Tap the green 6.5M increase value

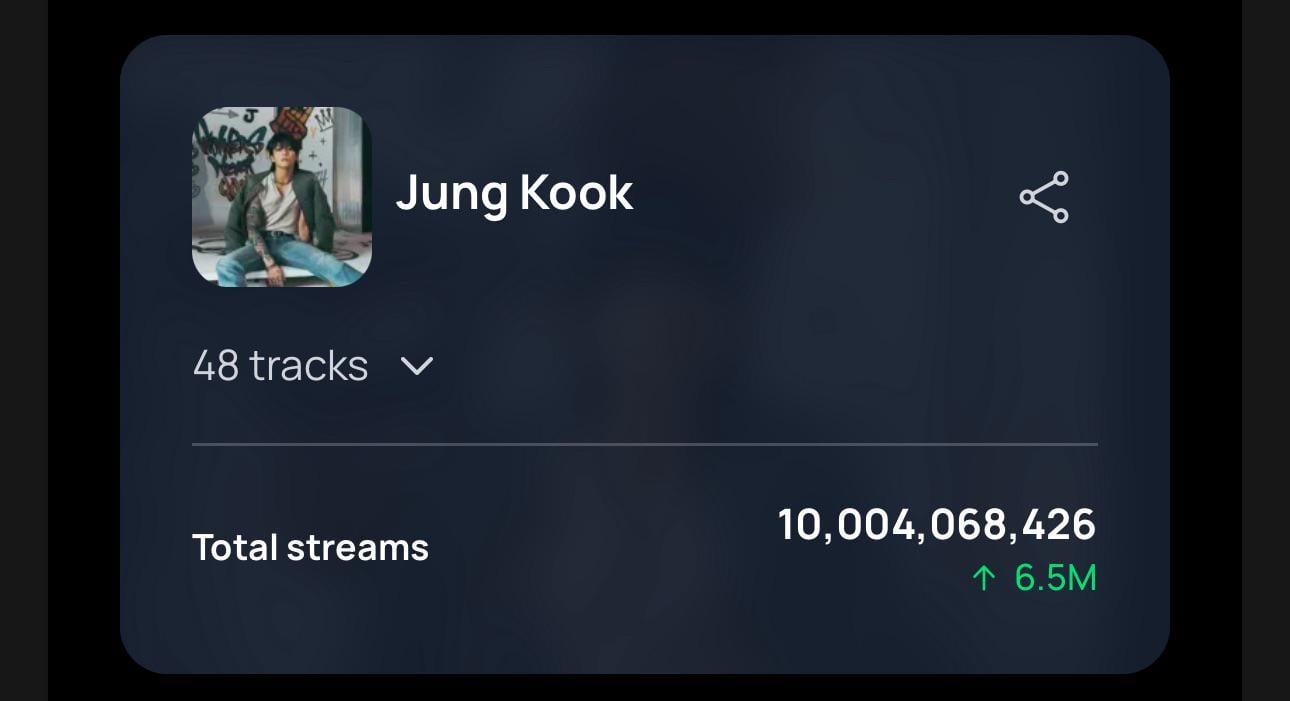coord(1056,578)
